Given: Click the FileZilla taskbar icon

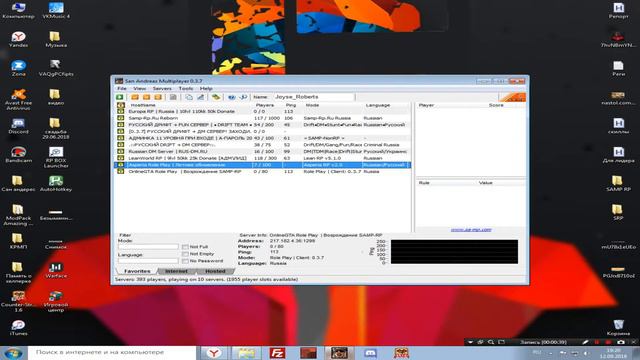Looking at the screenshot, I should [278, 353].
